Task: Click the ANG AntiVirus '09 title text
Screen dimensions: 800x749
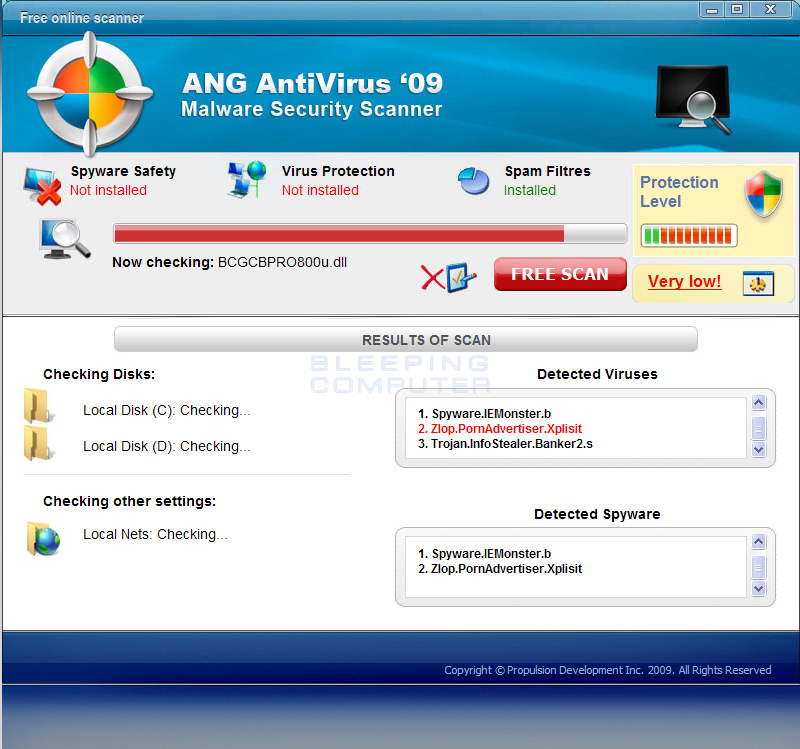Action: pos(312,83)
